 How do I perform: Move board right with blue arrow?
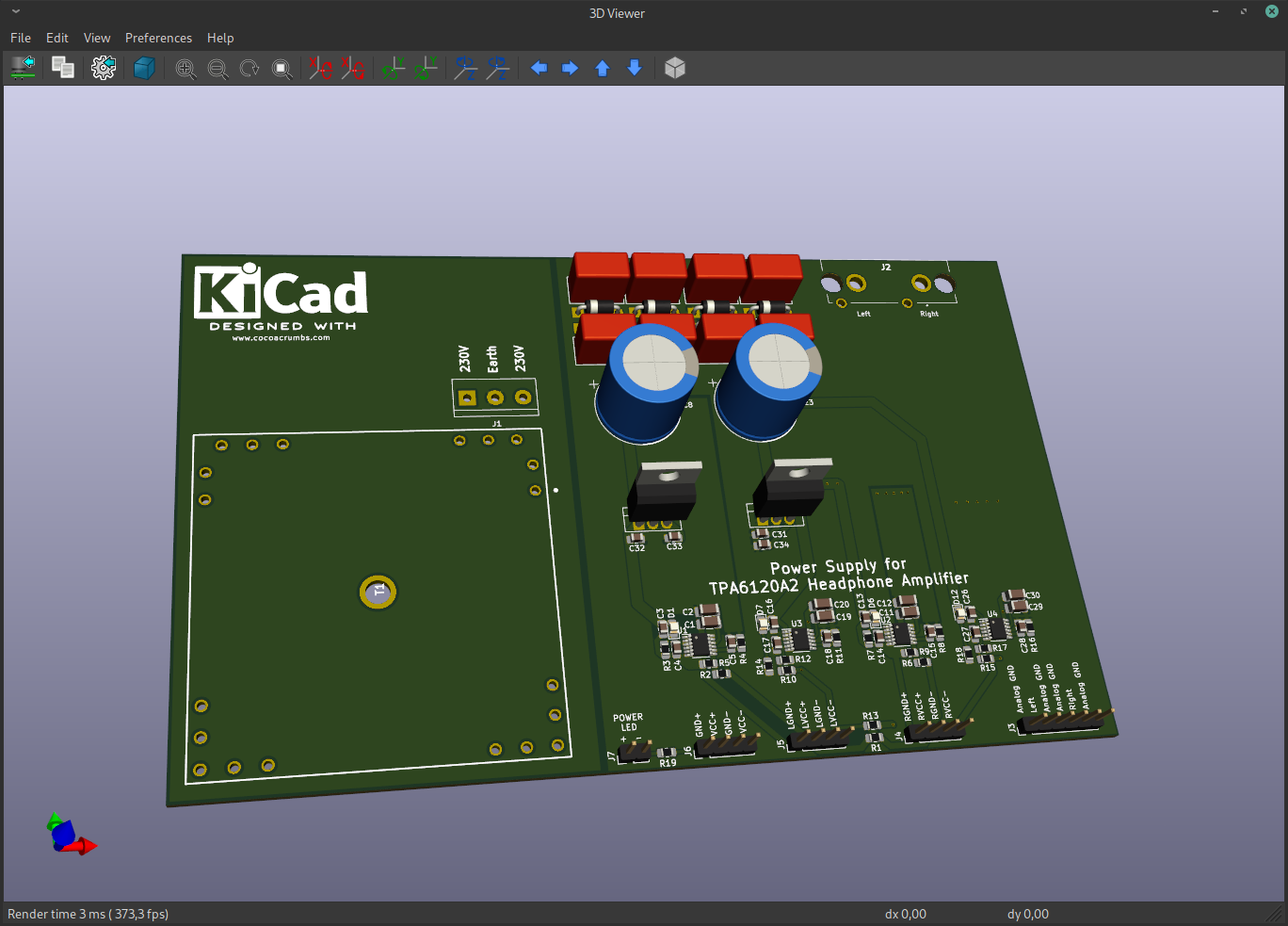click(x=571, y=68)
